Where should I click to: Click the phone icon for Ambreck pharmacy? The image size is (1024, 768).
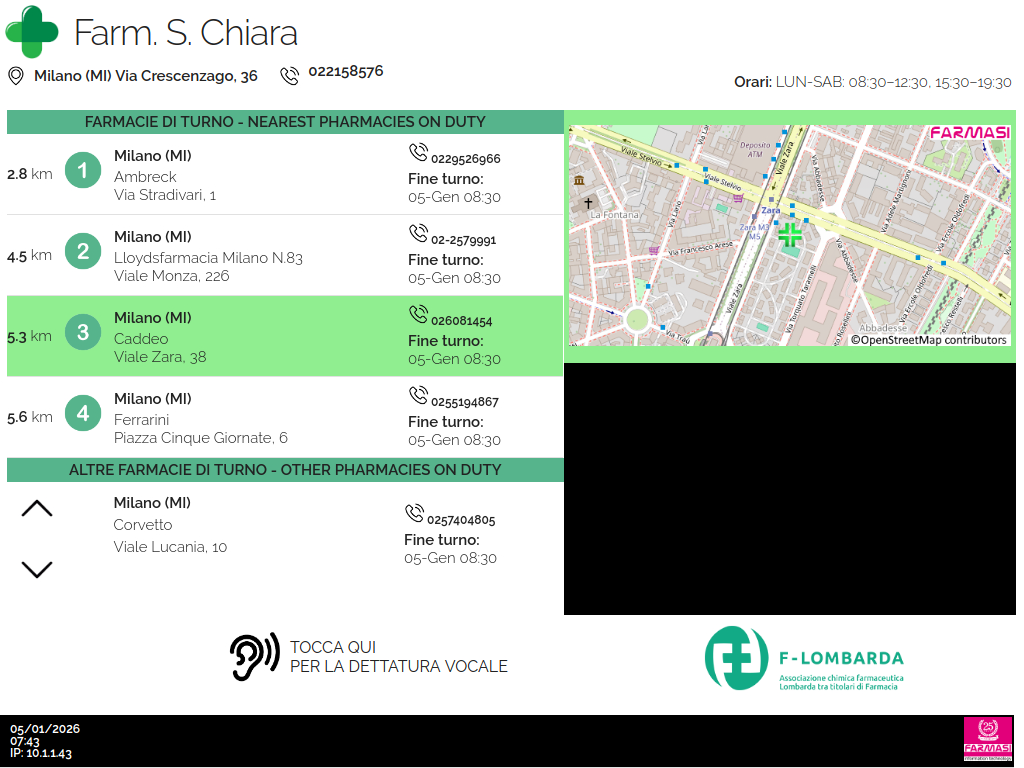tap(418, 153)
